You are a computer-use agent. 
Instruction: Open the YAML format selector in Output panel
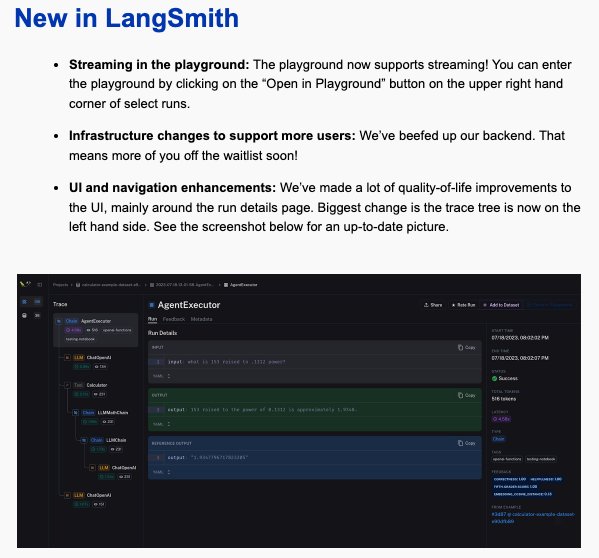[x=162, y=424]
